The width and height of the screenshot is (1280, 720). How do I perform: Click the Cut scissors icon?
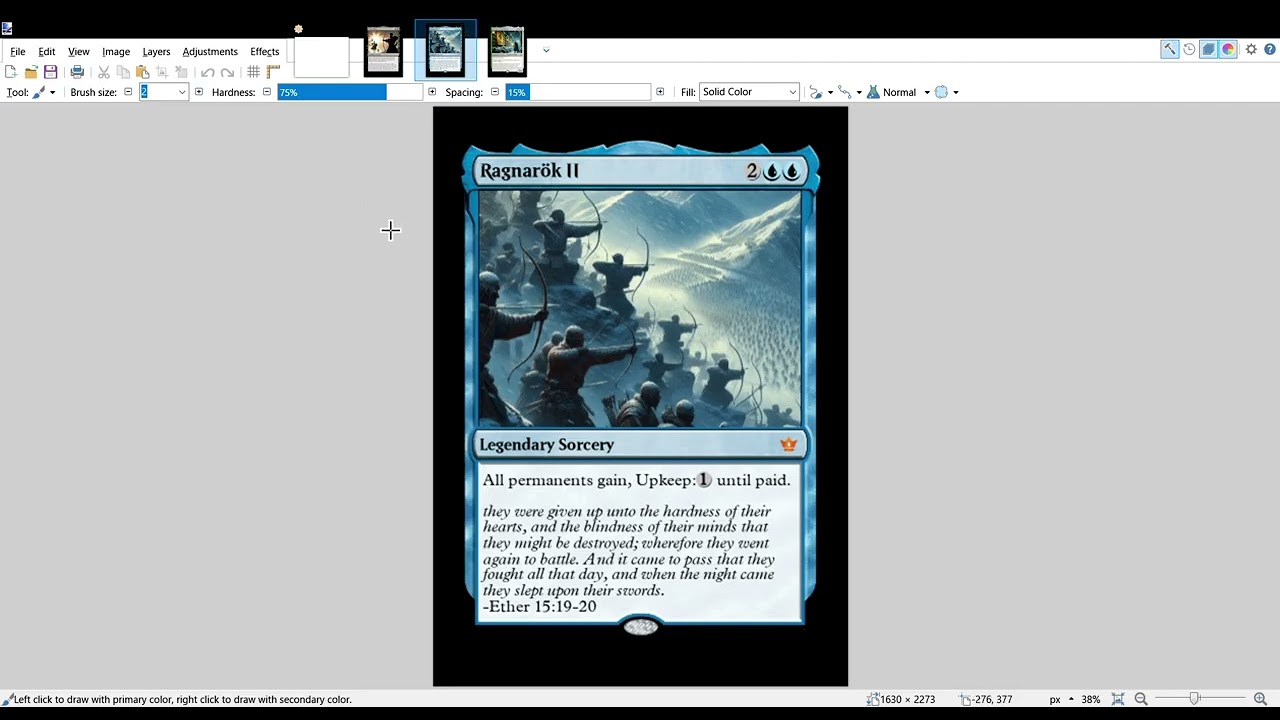pos(104,72)
